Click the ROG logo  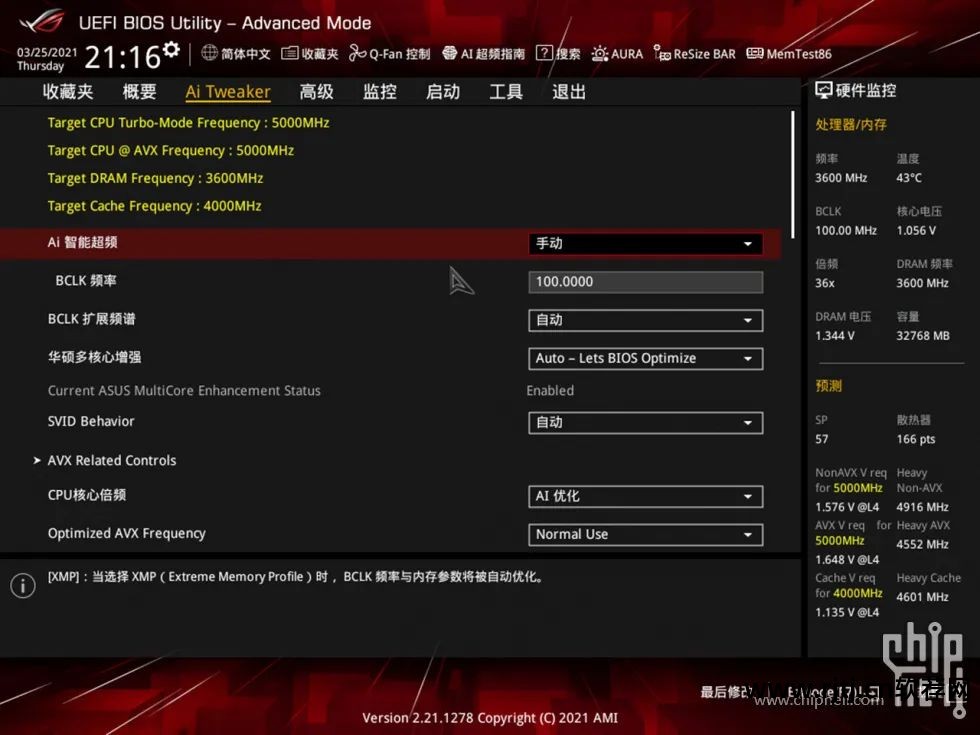pyautogui.click(x=41, y=22)
